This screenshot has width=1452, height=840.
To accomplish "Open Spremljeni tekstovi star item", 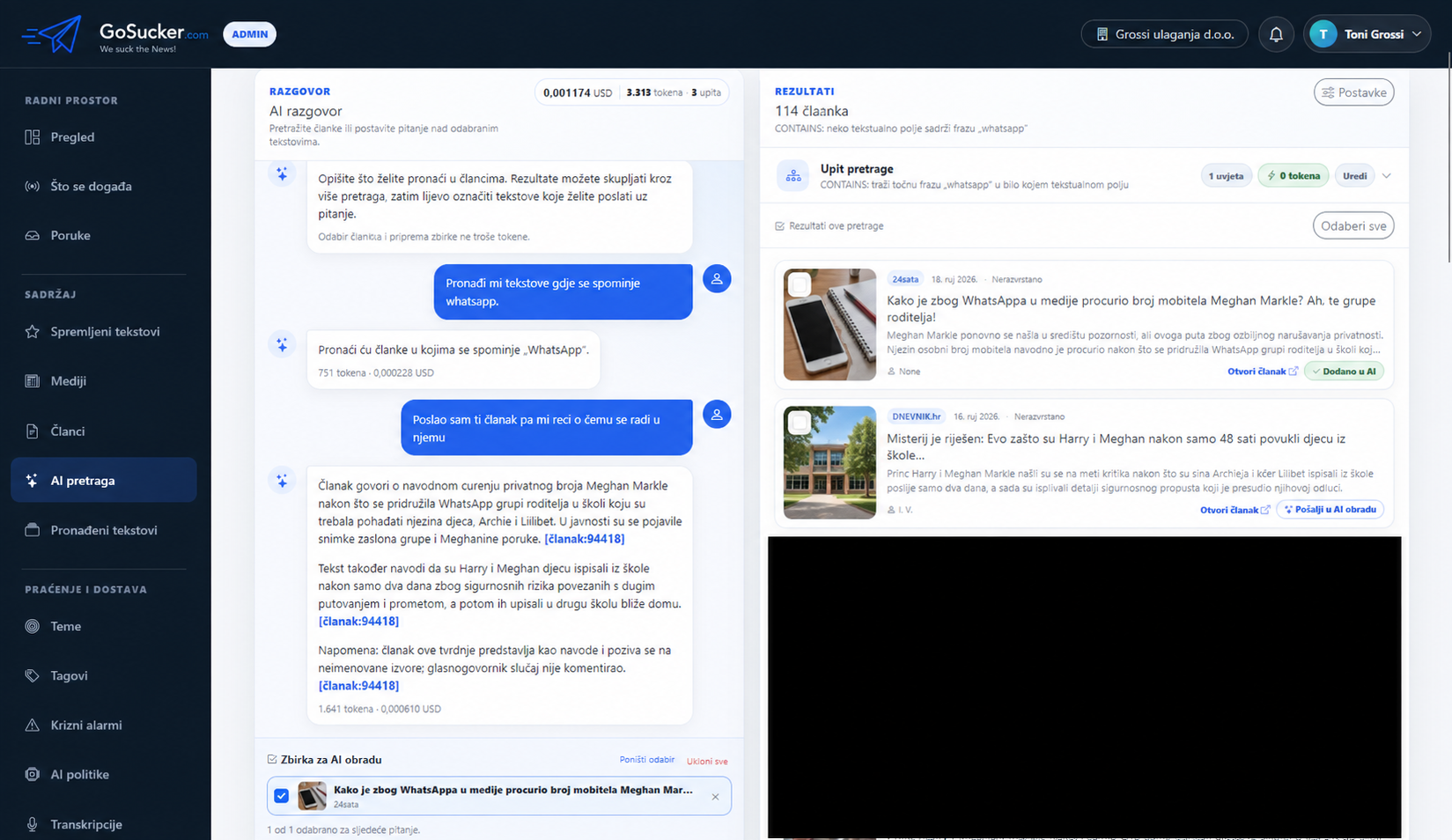I will (104, 332).
